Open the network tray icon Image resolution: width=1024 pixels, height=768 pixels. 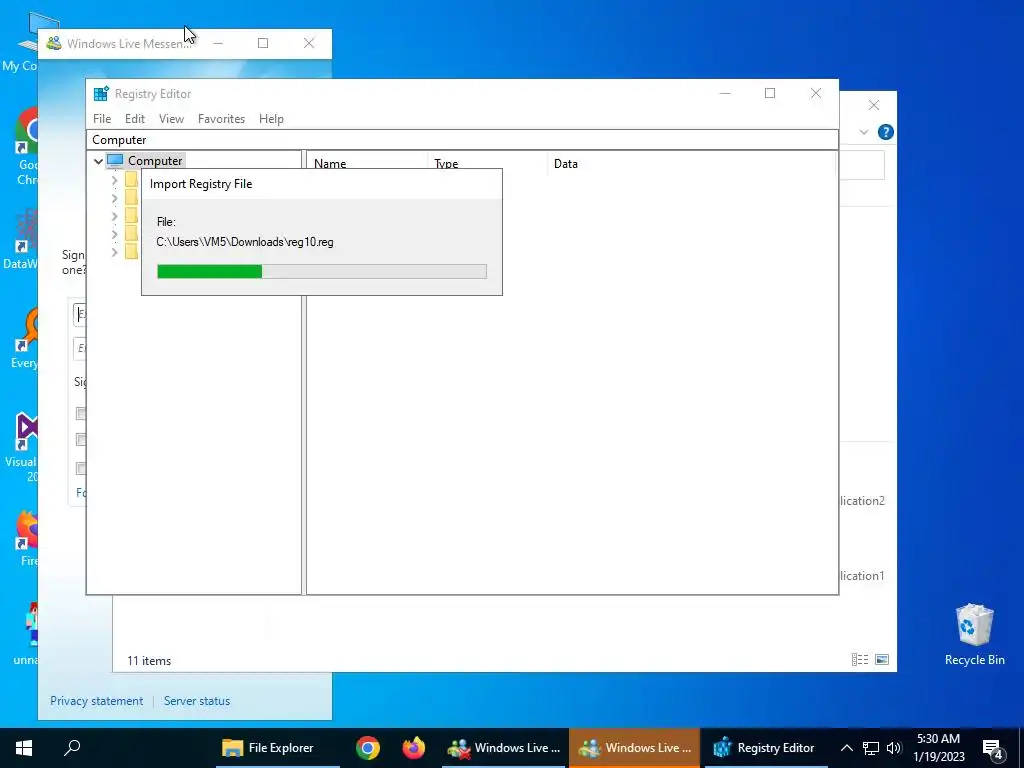coord(871,748)
